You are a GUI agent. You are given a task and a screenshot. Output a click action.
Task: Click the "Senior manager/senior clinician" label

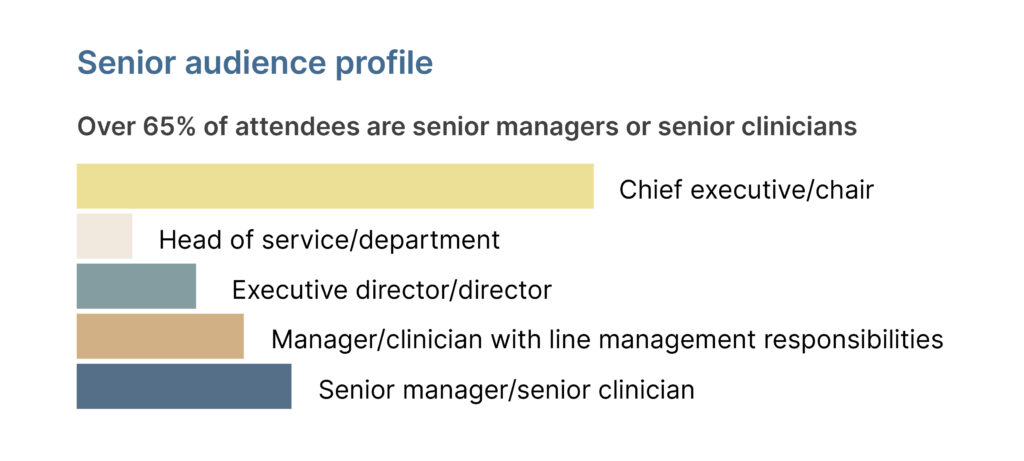506,390
